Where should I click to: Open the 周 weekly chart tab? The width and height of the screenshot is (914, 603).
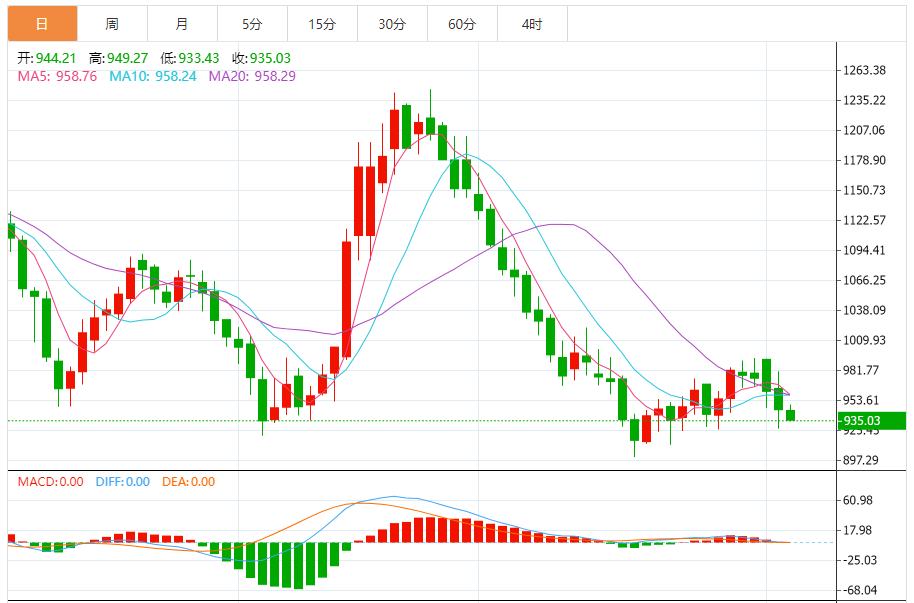pyautogui.click(x=112, y=24)
